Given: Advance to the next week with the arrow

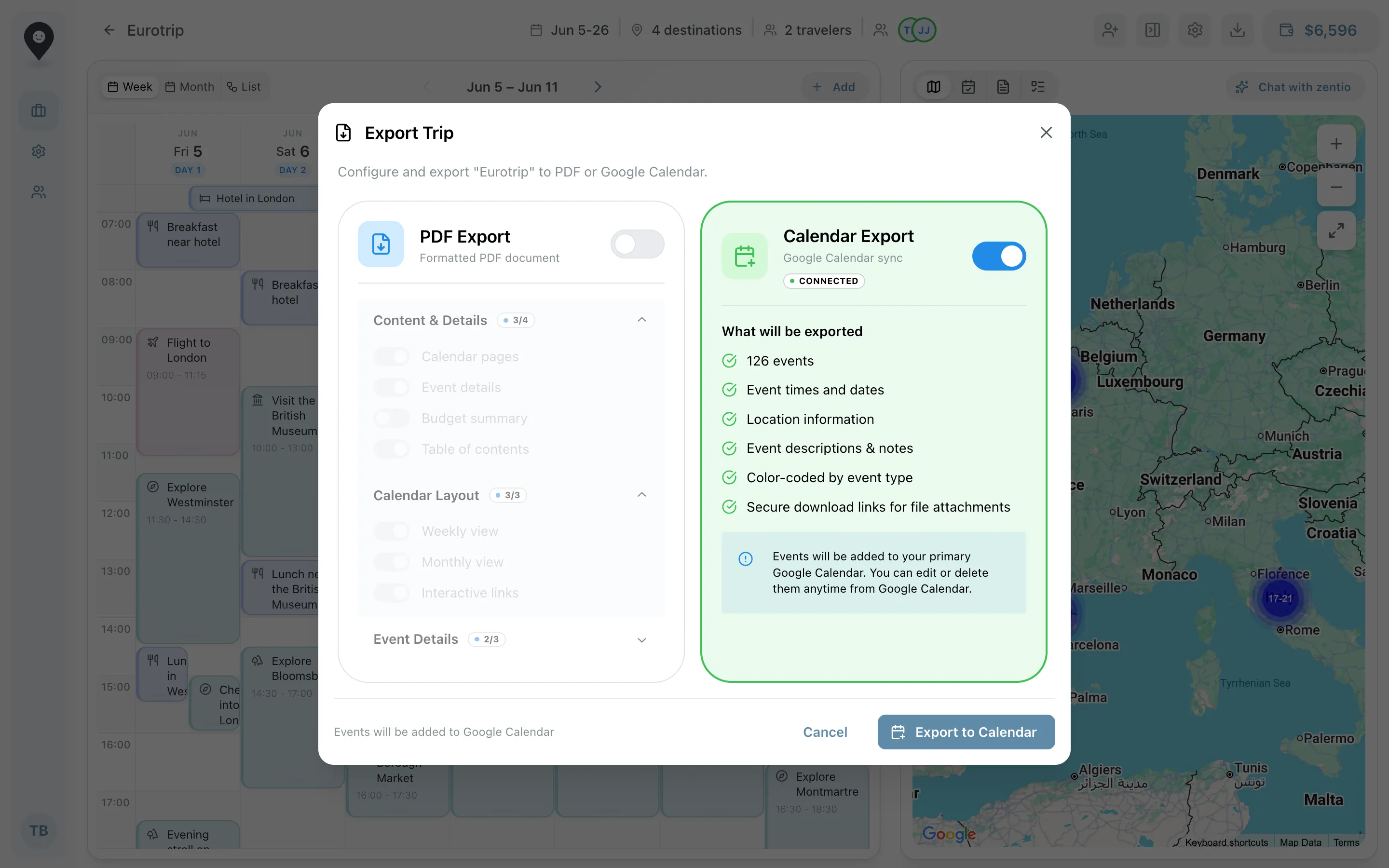Looking at the screenshot, I should pos(598,87).
